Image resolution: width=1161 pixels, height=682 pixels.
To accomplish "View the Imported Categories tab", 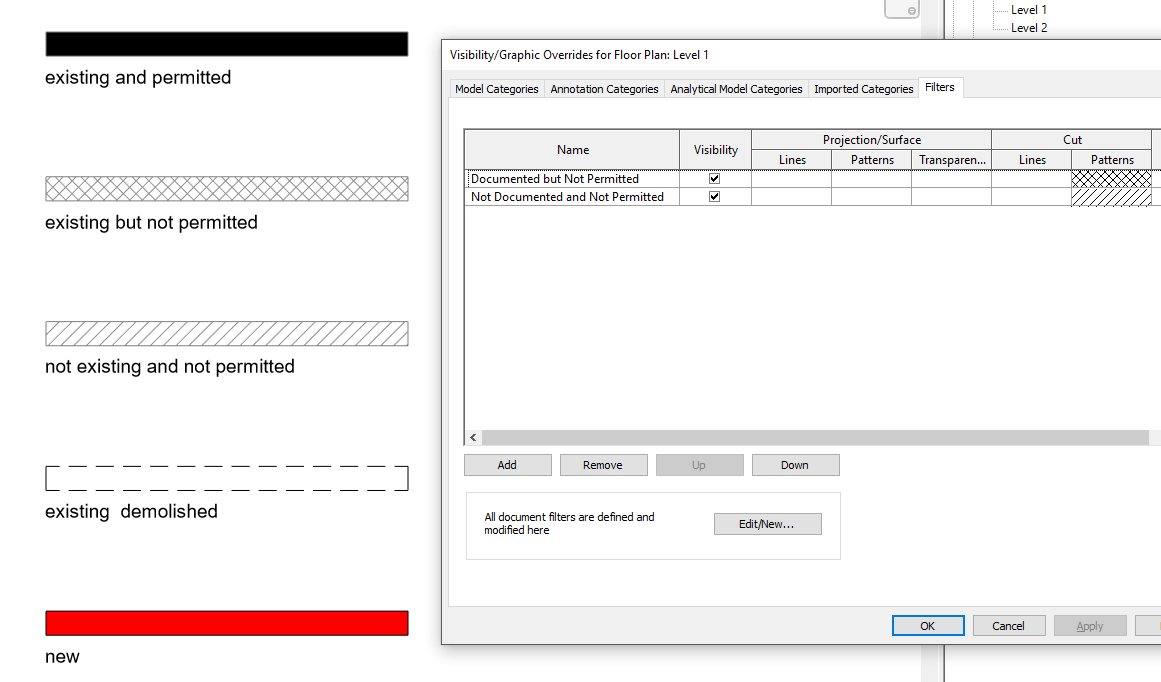I will point(863,88).
